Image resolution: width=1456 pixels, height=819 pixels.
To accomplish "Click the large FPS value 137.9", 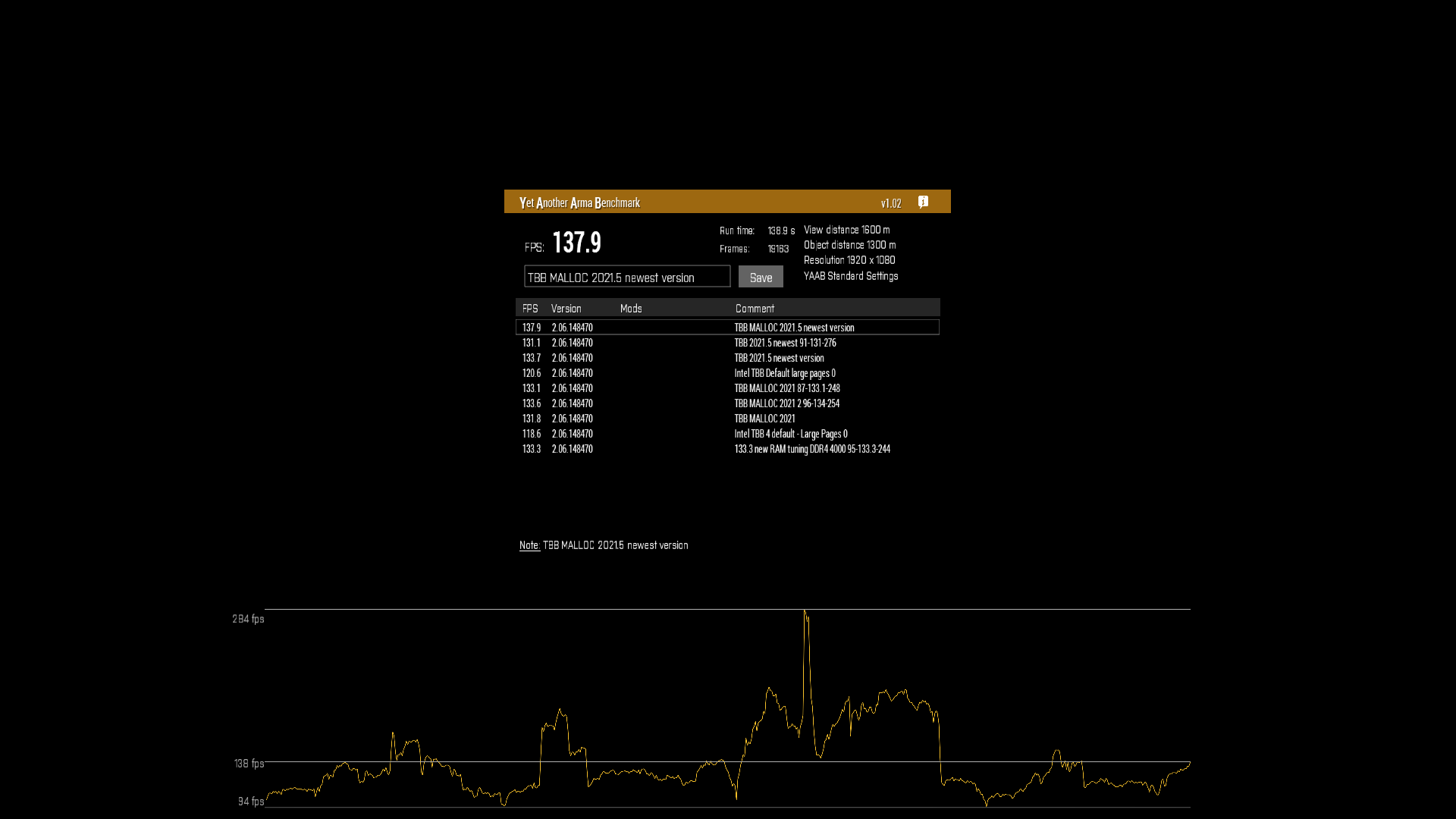I will pos(576,243).
